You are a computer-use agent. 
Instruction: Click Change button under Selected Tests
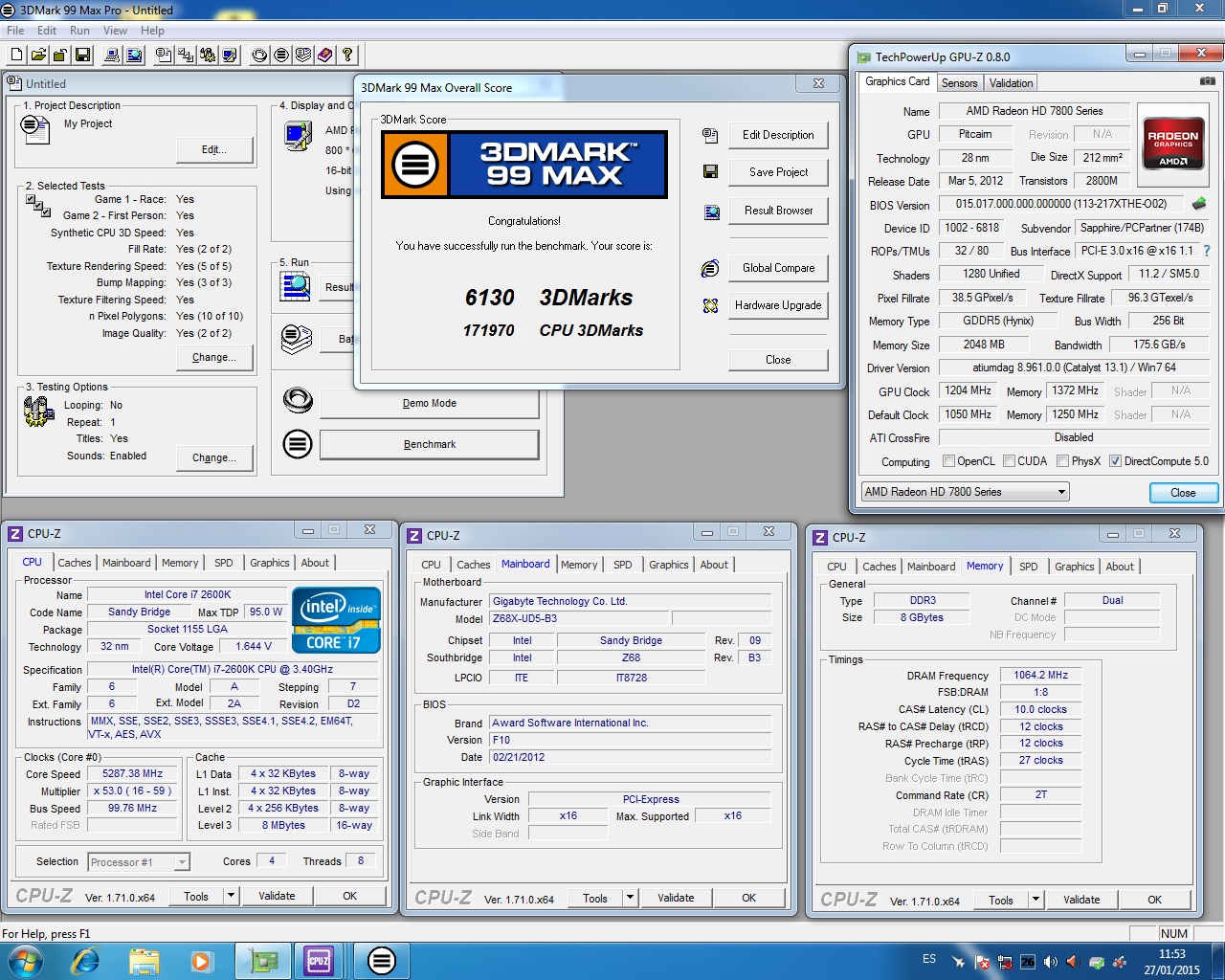[214, 357]
